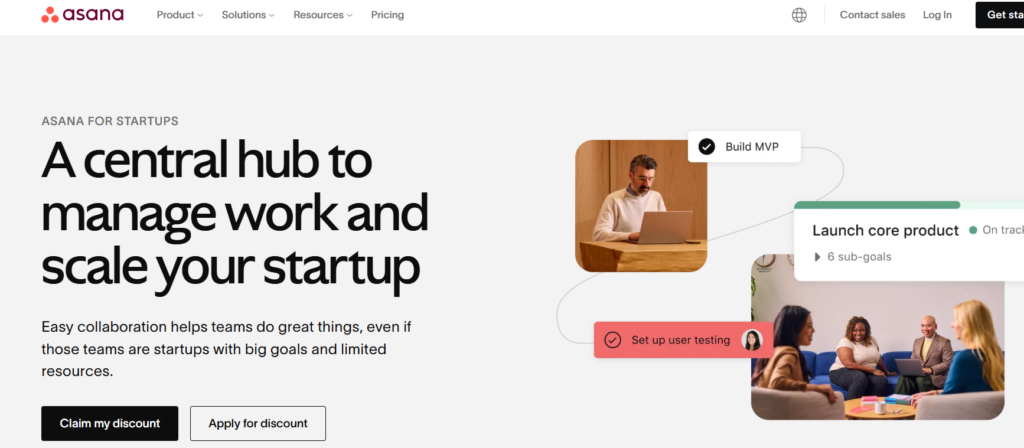Screen dimensions: 1024x448
Task: Expand the Product menu chevron
Action: point(200,16)
